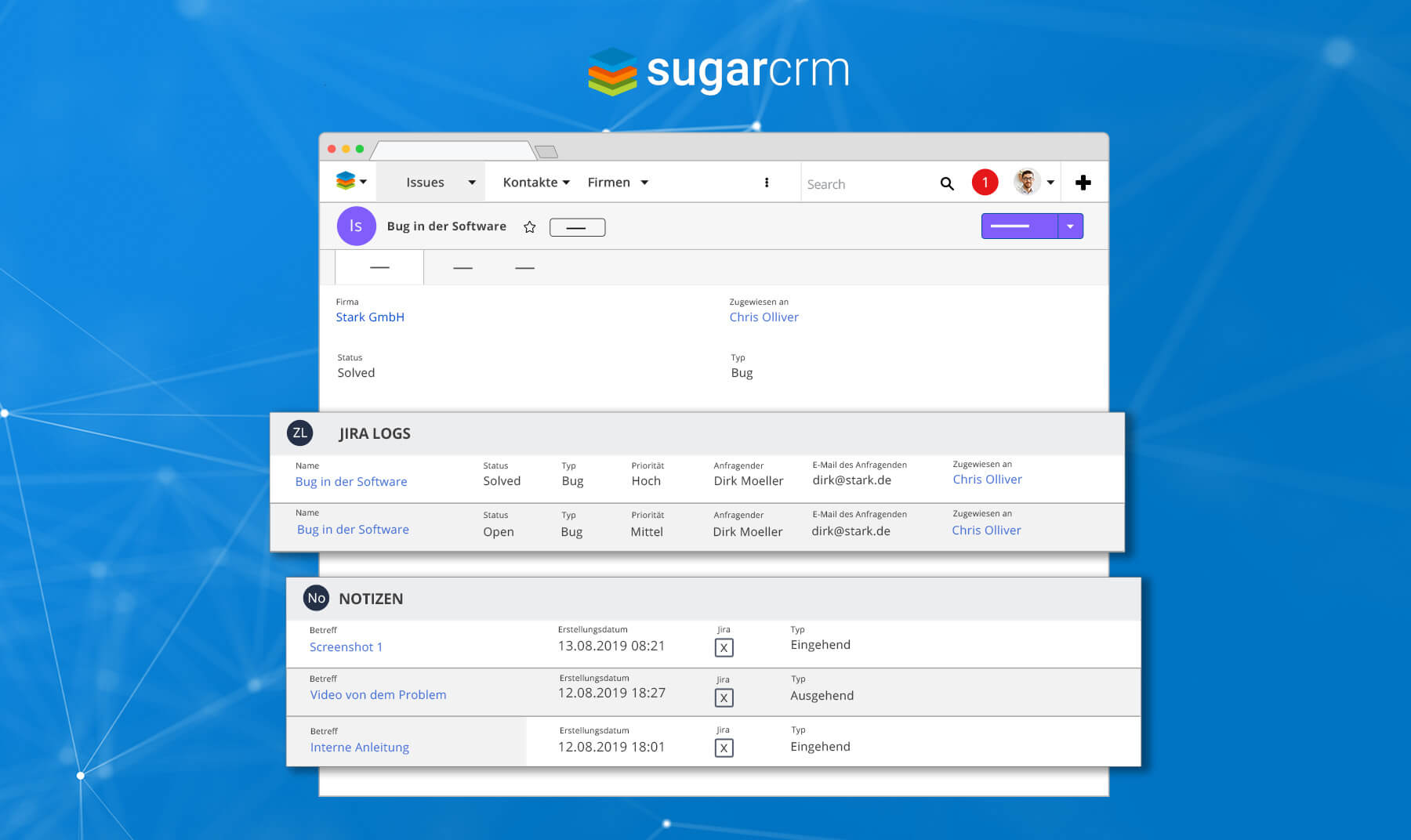1411x840 pixels.
Task: Open the Issues module tab
Action: 425,183
